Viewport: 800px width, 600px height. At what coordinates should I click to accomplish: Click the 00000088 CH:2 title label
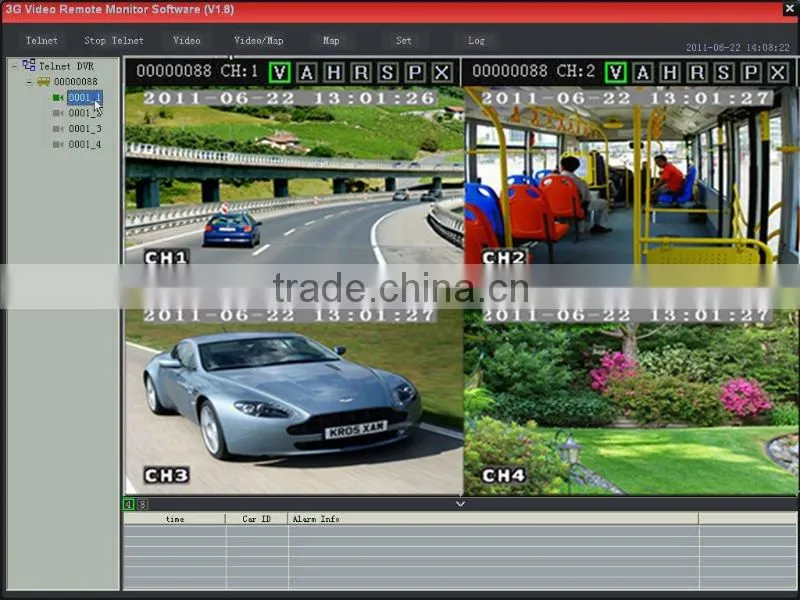(534, 71)
